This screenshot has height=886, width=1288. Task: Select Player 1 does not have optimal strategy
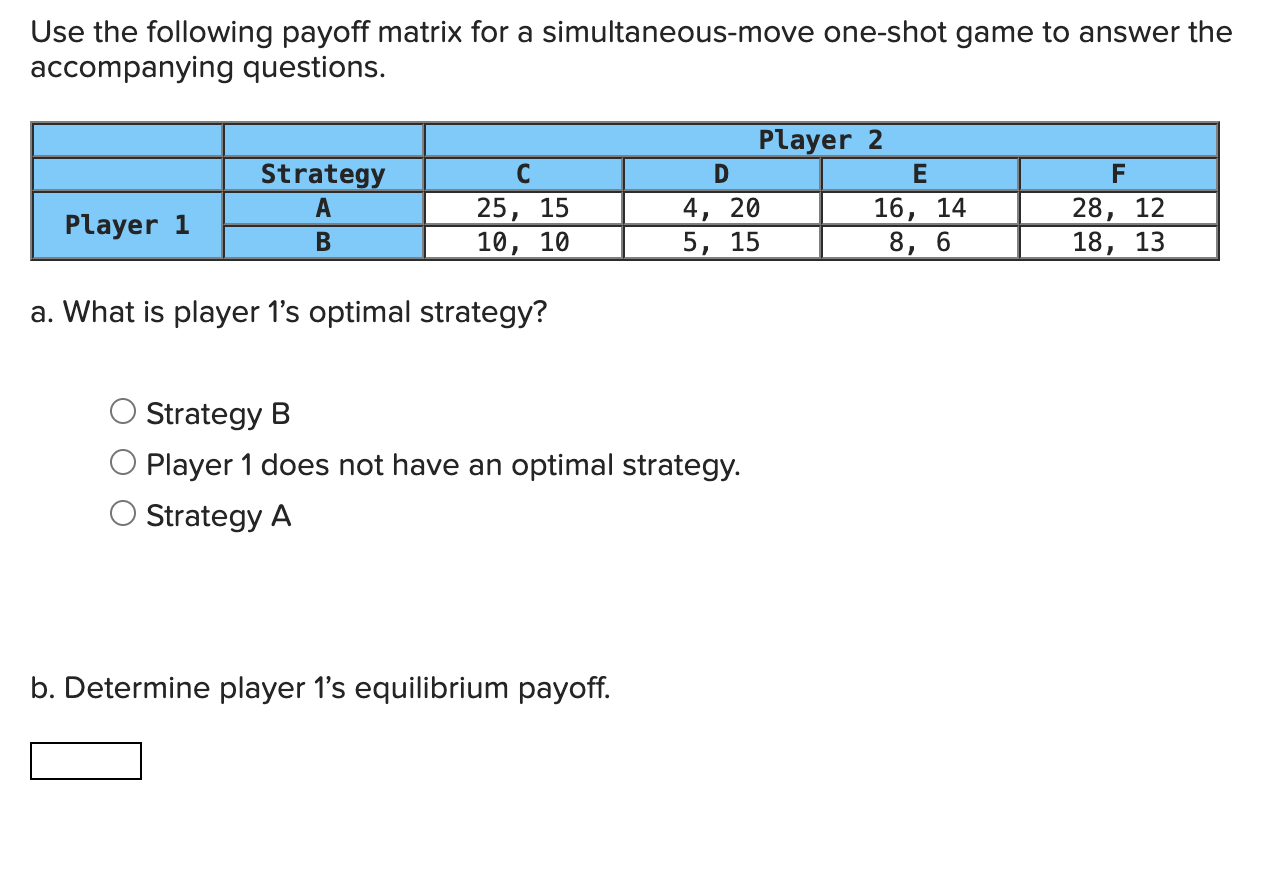coord(122,461)
